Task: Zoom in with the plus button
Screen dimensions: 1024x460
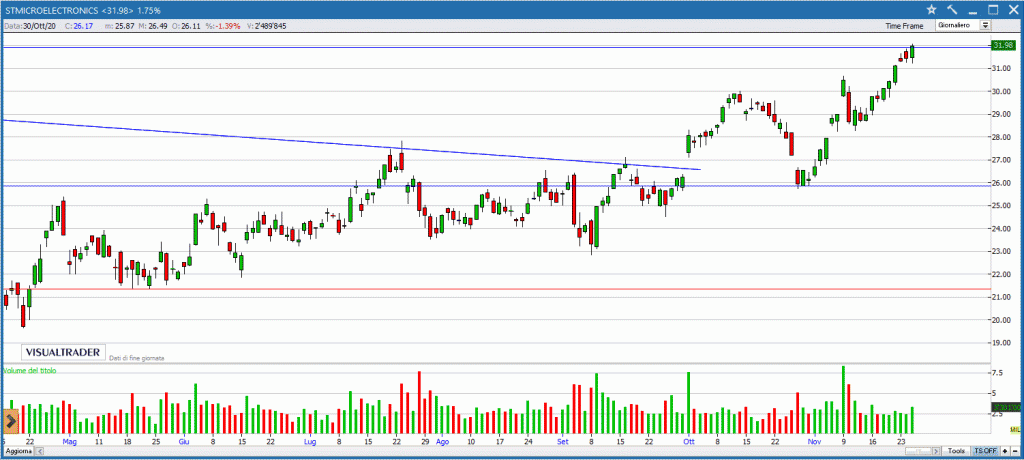Action: pos(1004,451)
